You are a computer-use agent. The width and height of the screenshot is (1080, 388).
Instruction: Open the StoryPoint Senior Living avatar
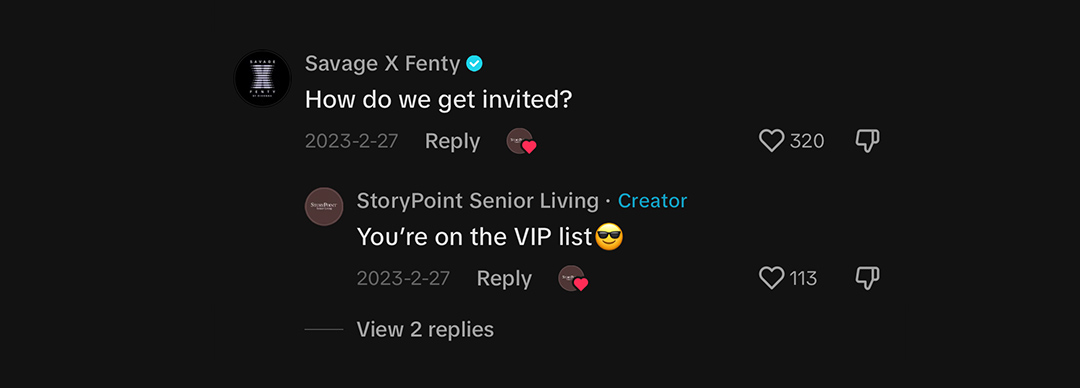pos(324,206)
